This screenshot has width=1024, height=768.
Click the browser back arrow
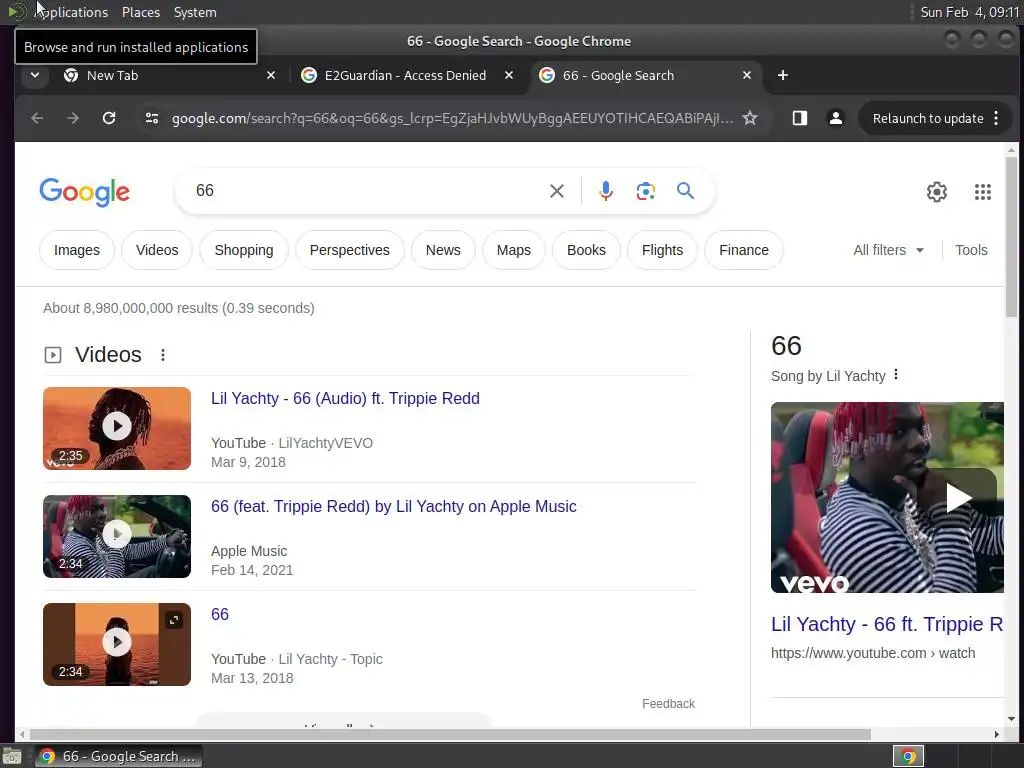click(37, 118)
